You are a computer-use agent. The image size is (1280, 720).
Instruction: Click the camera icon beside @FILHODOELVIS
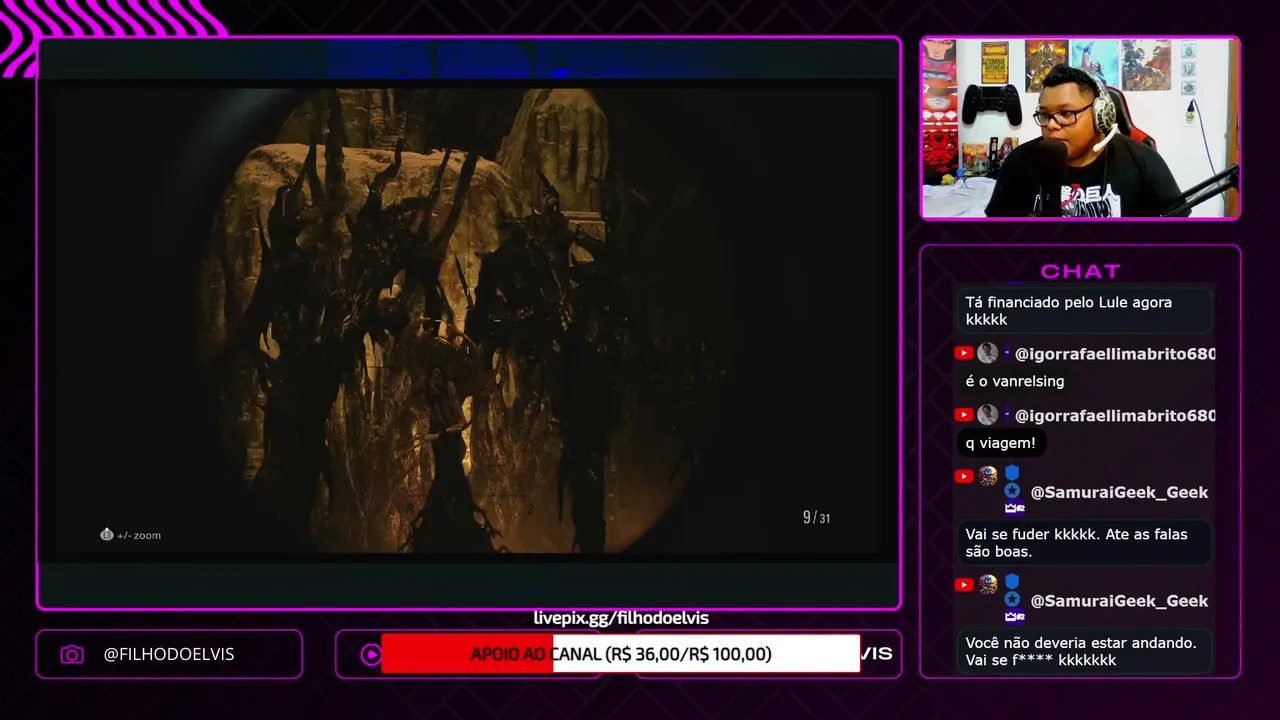pyautogui.click(x=72, y=655)
